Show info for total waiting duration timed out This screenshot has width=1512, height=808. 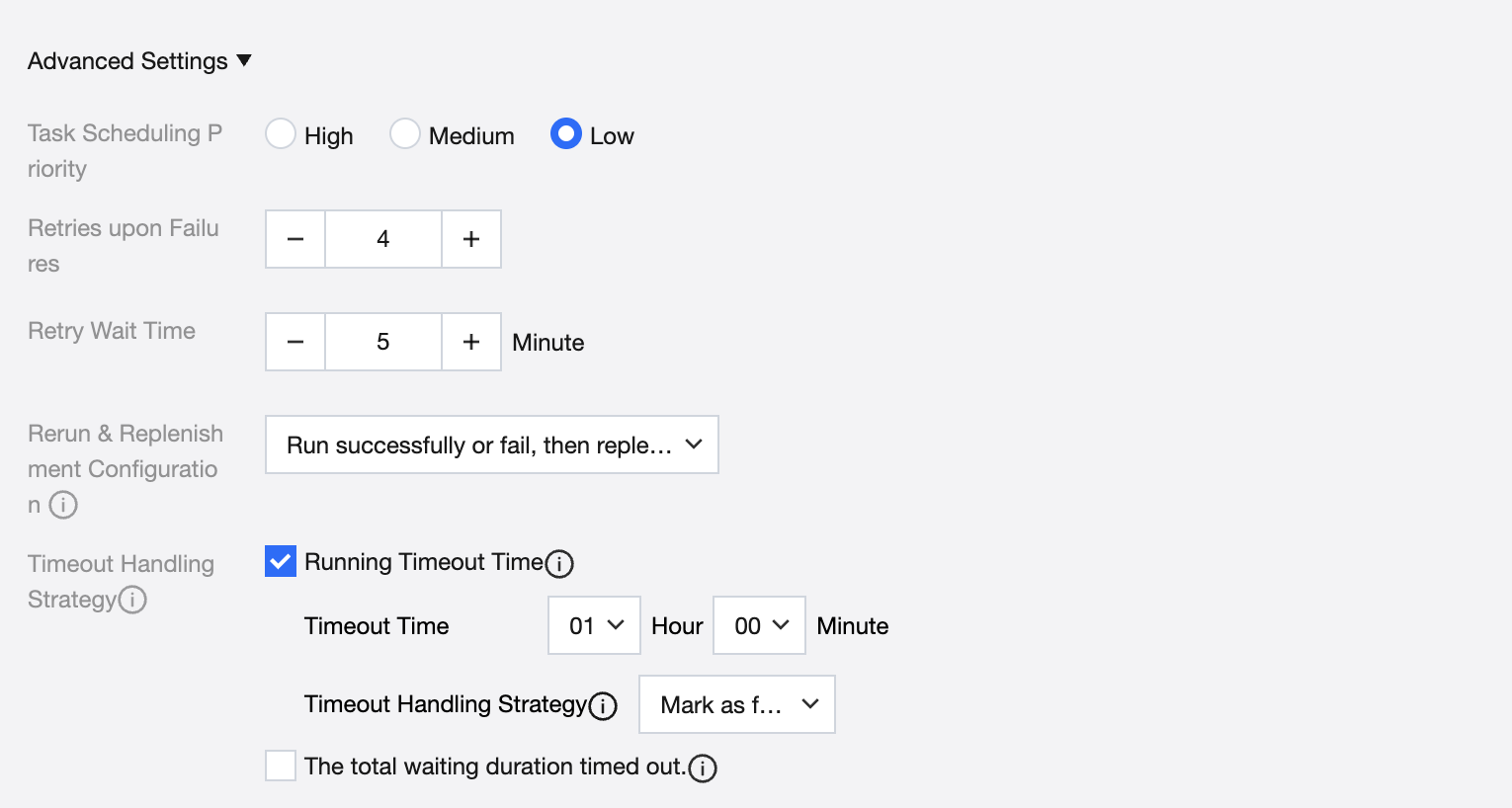pyautogui.click(x=703, y=768)
